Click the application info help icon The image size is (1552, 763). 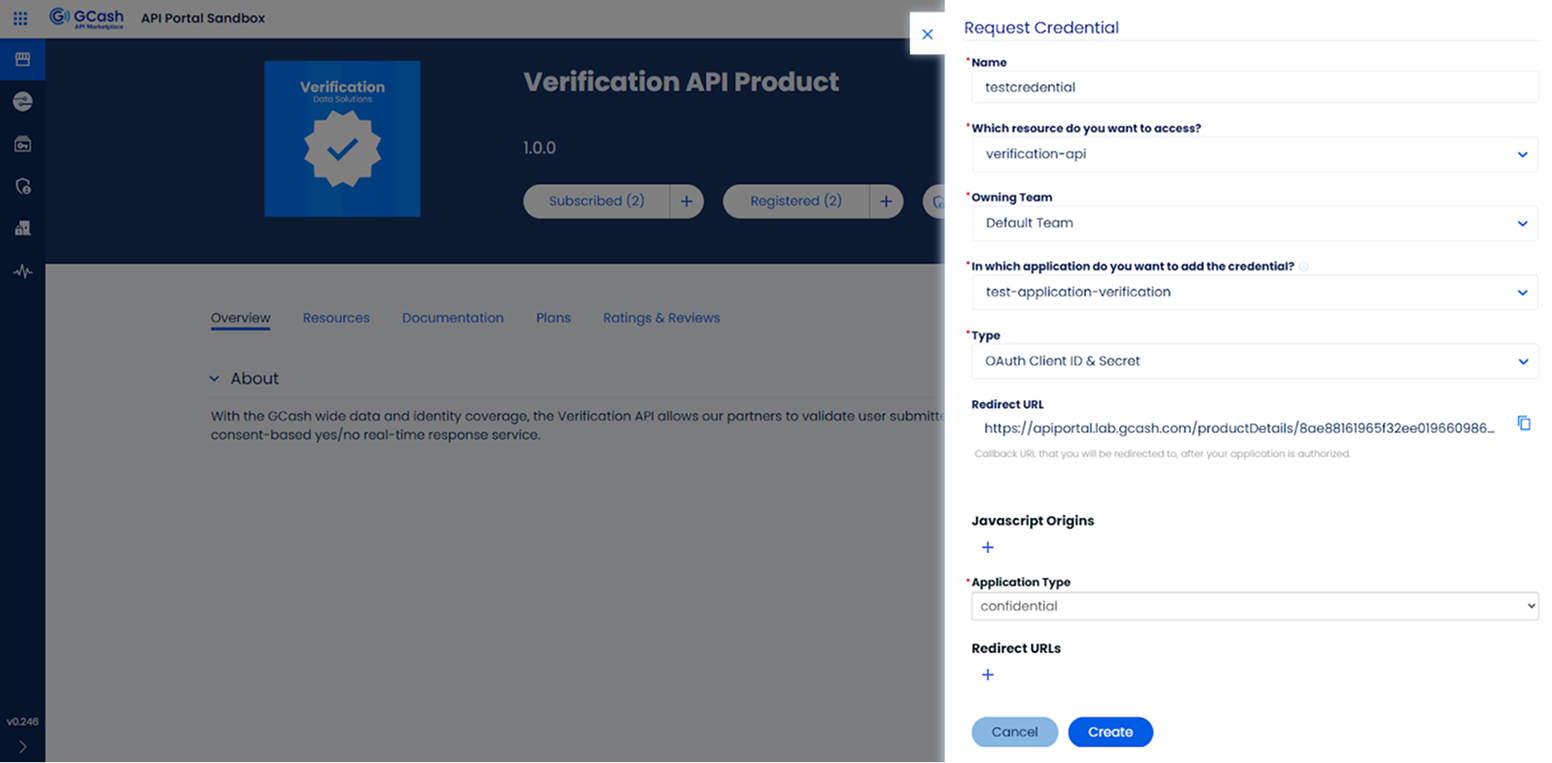[x=1303, y=267]
